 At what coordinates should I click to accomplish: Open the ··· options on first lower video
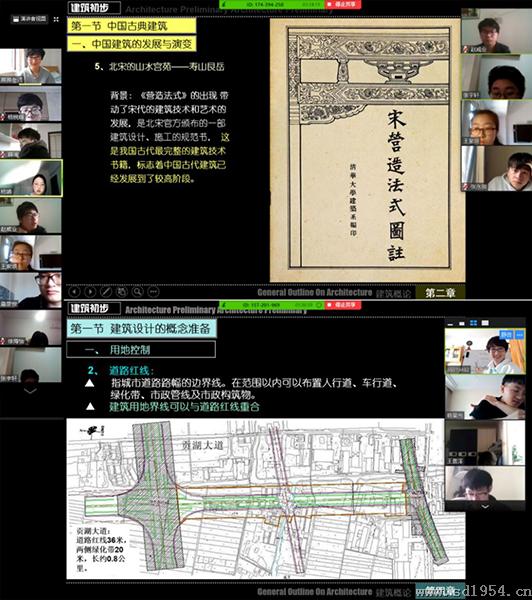tap(519, 334)
